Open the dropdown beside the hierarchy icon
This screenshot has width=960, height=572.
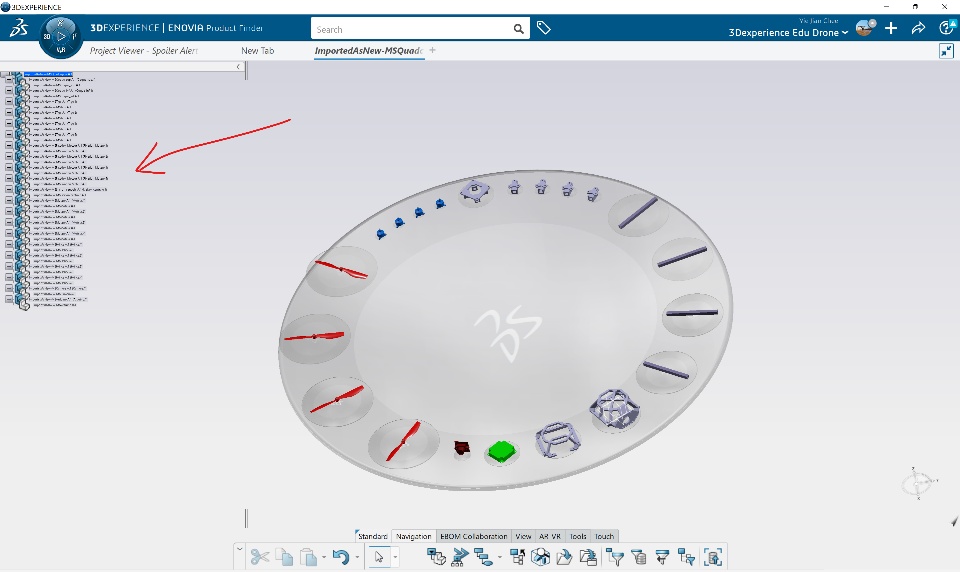click(500, 557)
